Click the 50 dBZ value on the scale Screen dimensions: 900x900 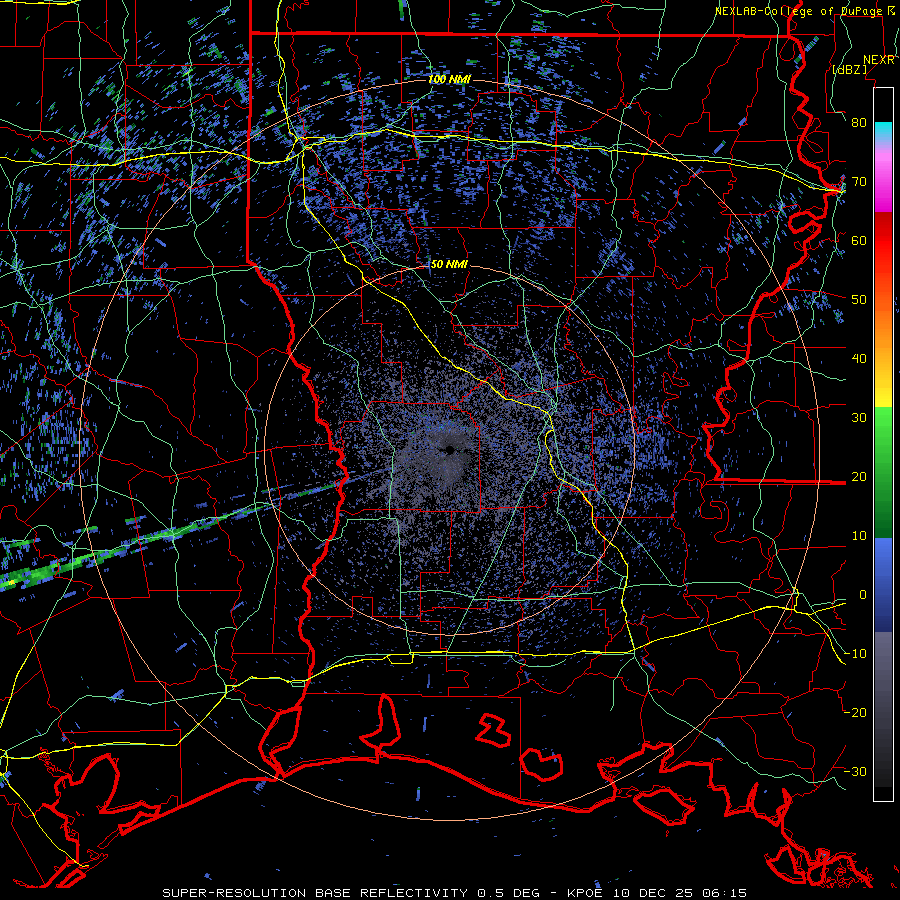tap(859, 300)
